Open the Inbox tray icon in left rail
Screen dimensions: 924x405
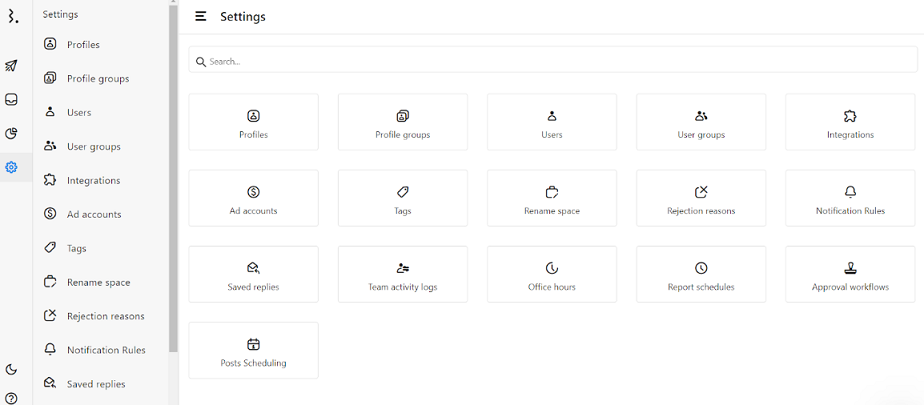(11, 100)
